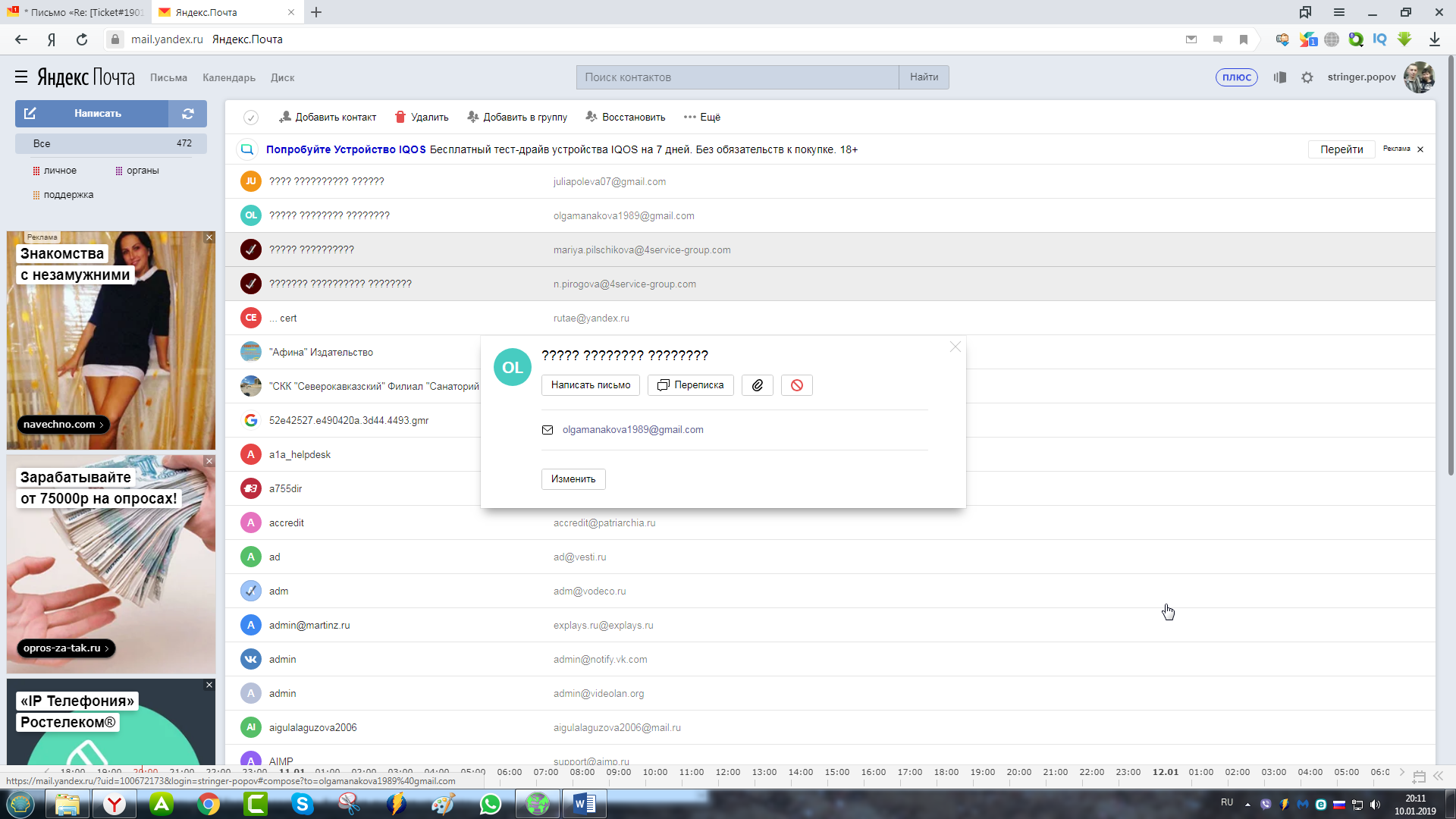The height and width of the screenshot is (819, 1456).
Task: Switch to the Письмо Re: Ticket tab
Action: tap(76, 12)
